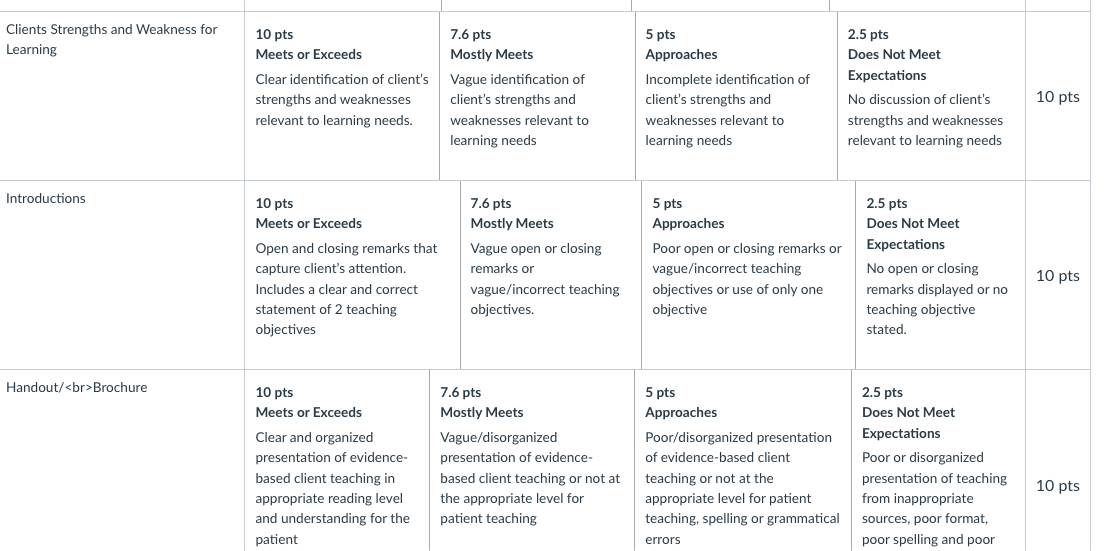Click the 10 pts total for Handout/Brochure row
The height and width of the screenshot is (551, 1109).
1057,486
